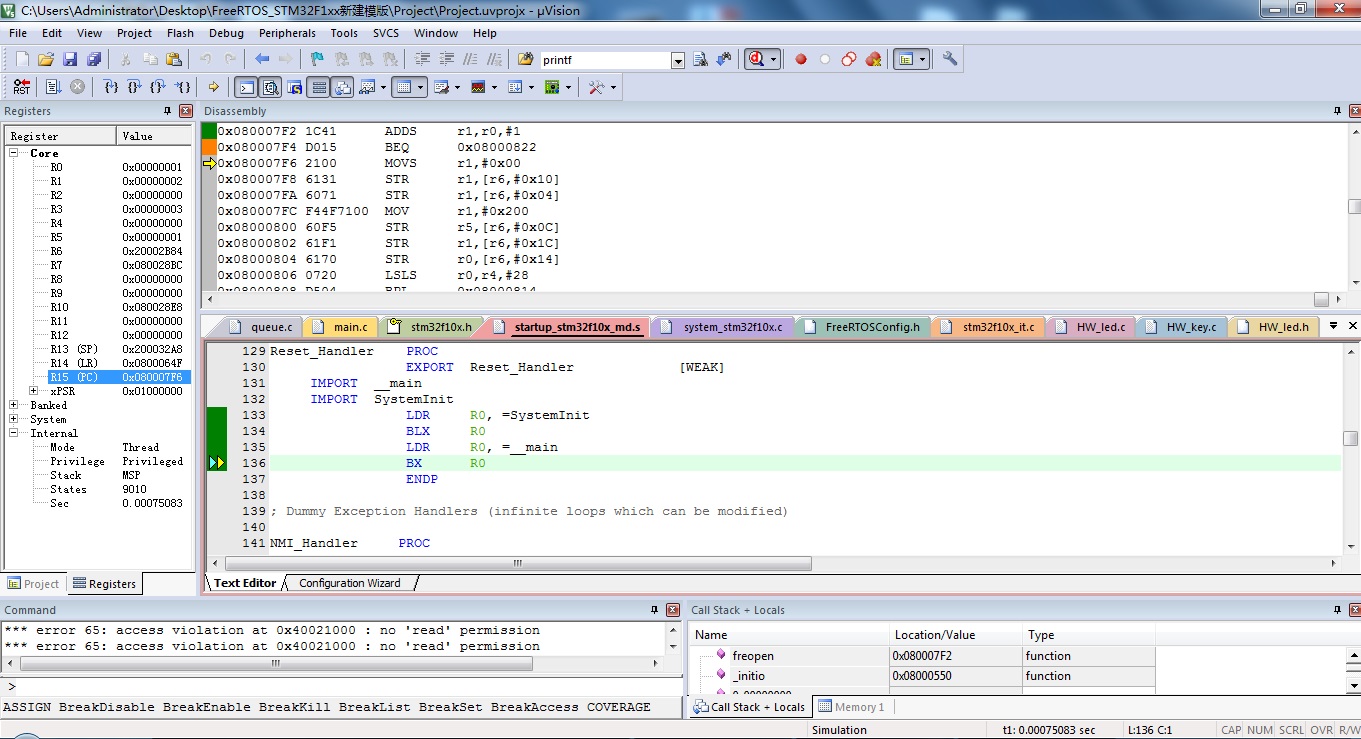Click the Kill All Breakpoints icon

coord(873,60)
